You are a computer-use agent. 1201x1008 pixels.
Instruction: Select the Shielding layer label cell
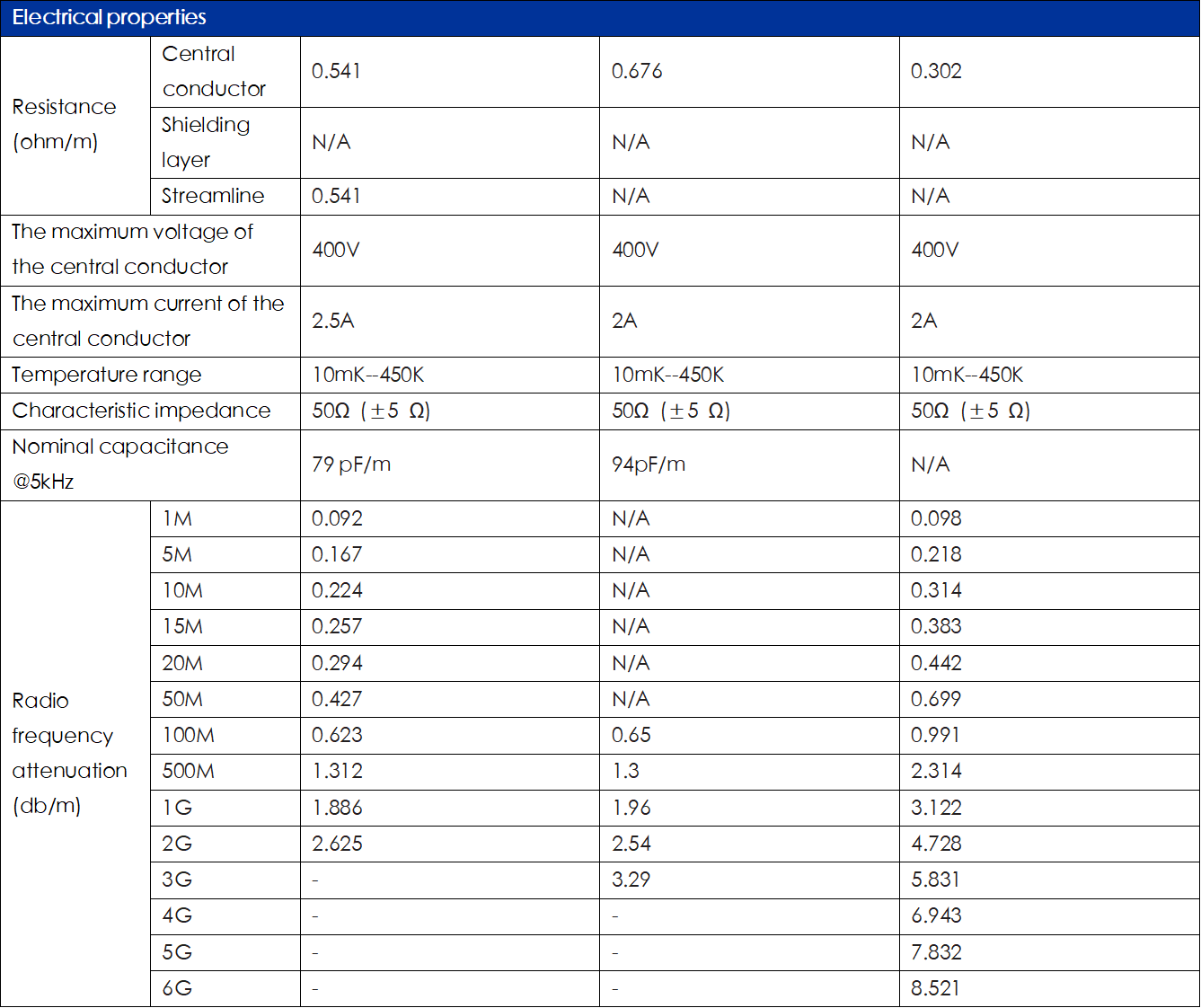click(x=206, y=142)
